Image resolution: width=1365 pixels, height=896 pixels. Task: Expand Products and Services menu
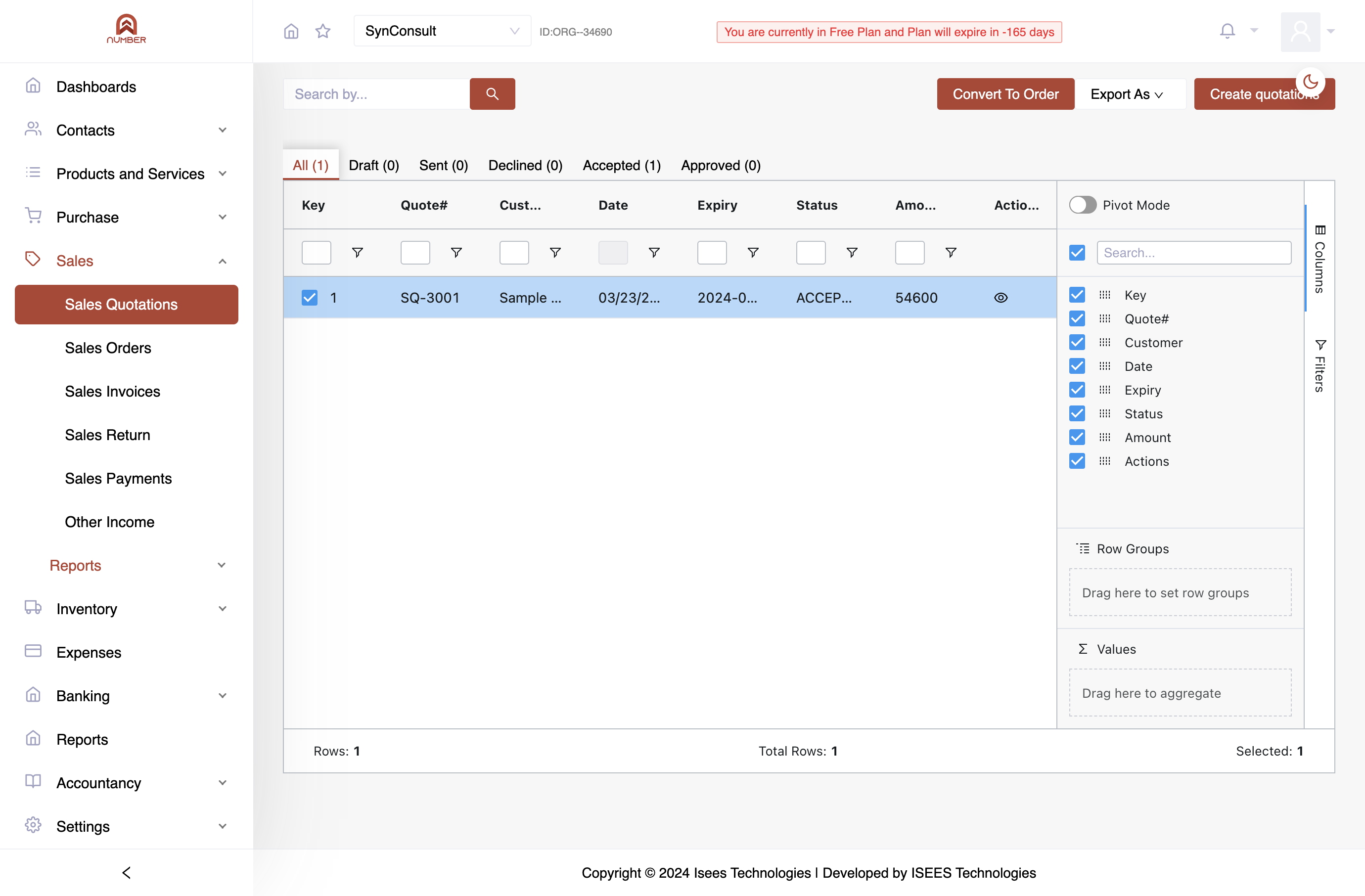tap(126, 174)
